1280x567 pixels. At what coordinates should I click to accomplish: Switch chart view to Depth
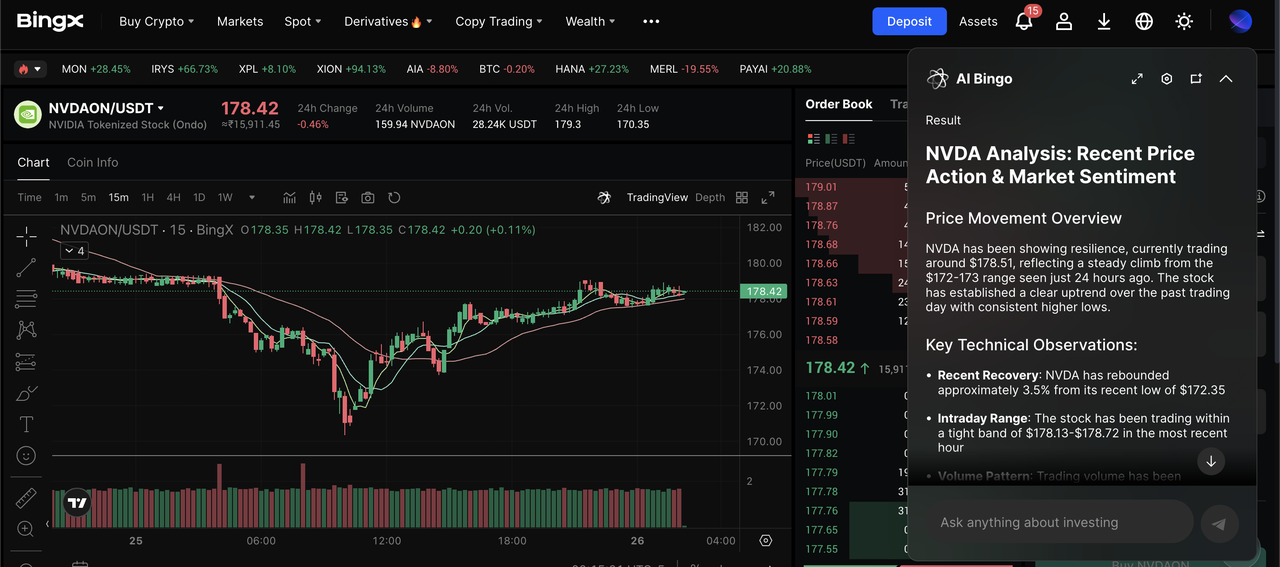click(x=710, y=197)
